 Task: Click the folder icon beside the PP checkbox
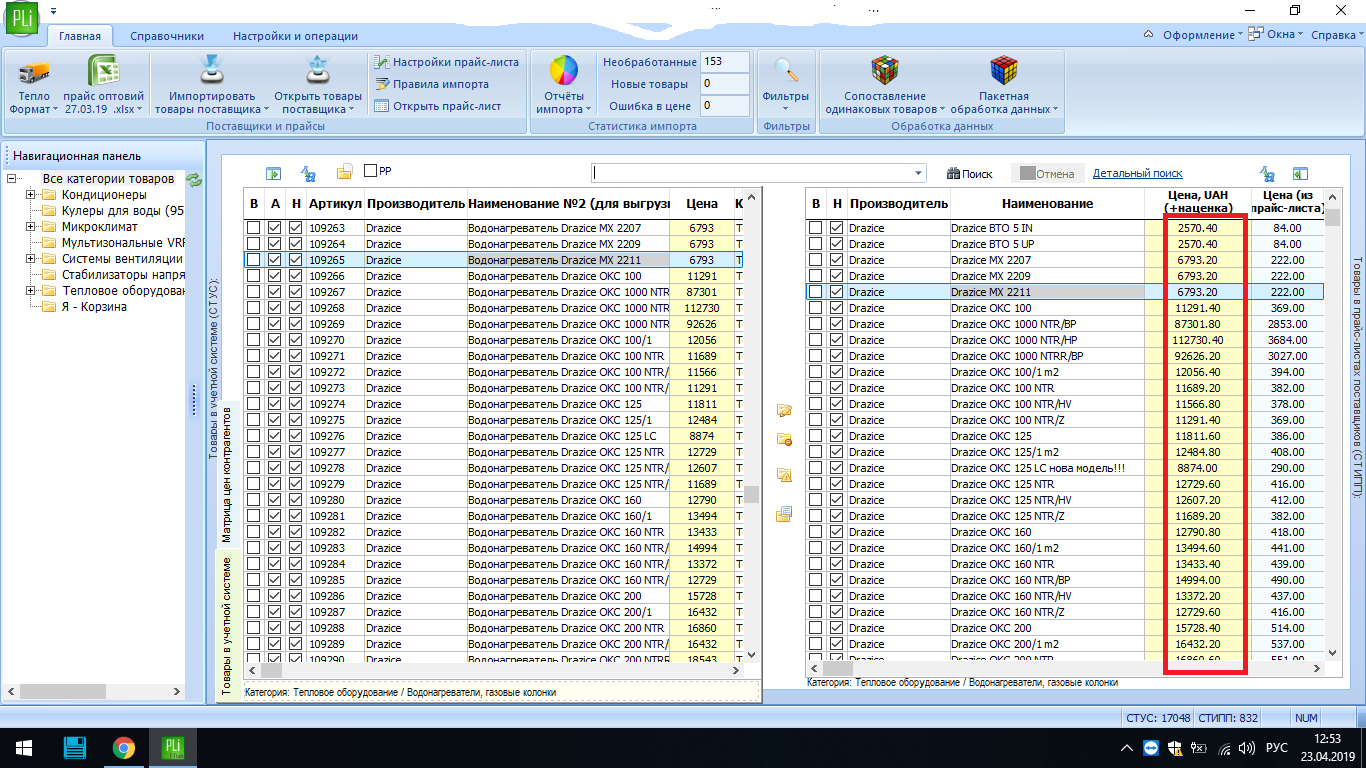(345, 173)
